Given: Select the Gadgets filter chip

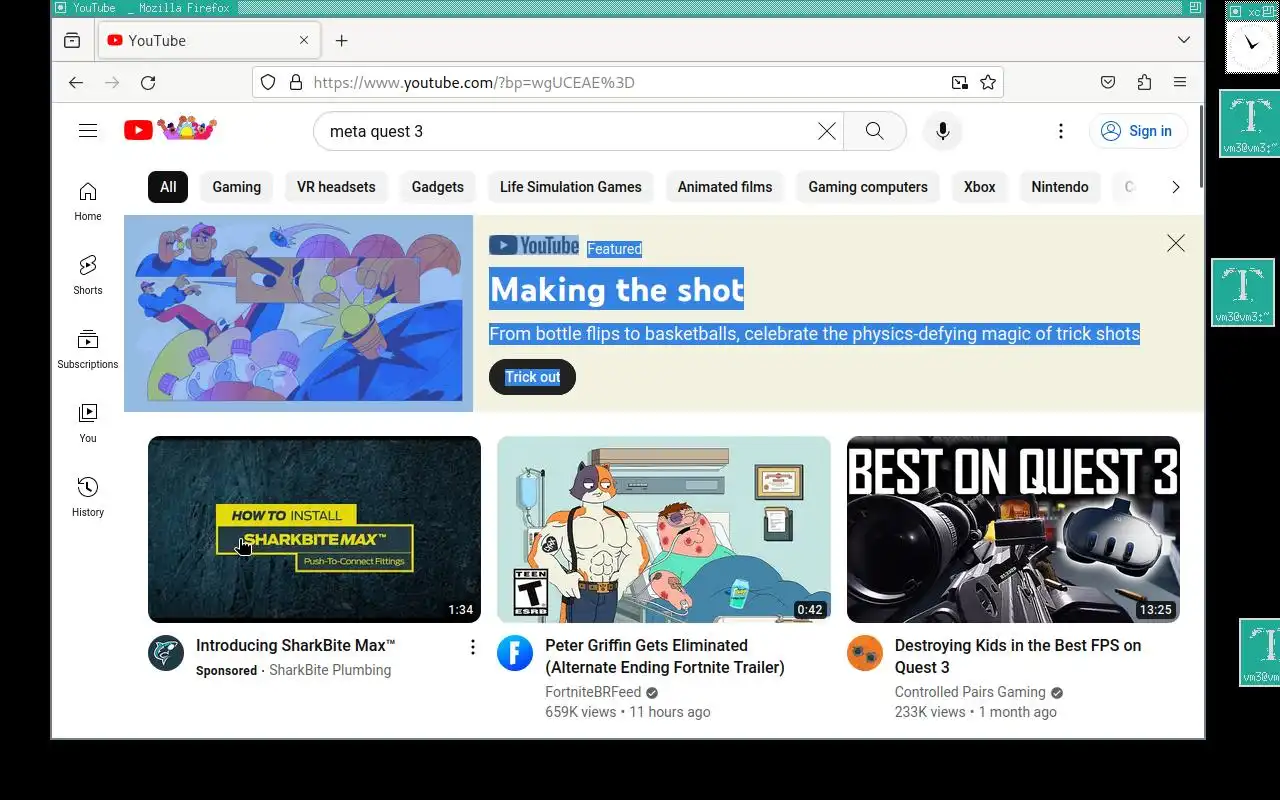Looking at the screenshot, I should [x=438, y=187].
